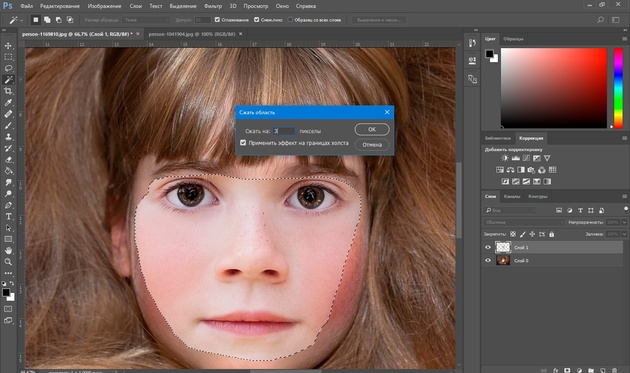Select the Brush tool
The width and height of the screenshot is (630, 373).
coord(8,125)
